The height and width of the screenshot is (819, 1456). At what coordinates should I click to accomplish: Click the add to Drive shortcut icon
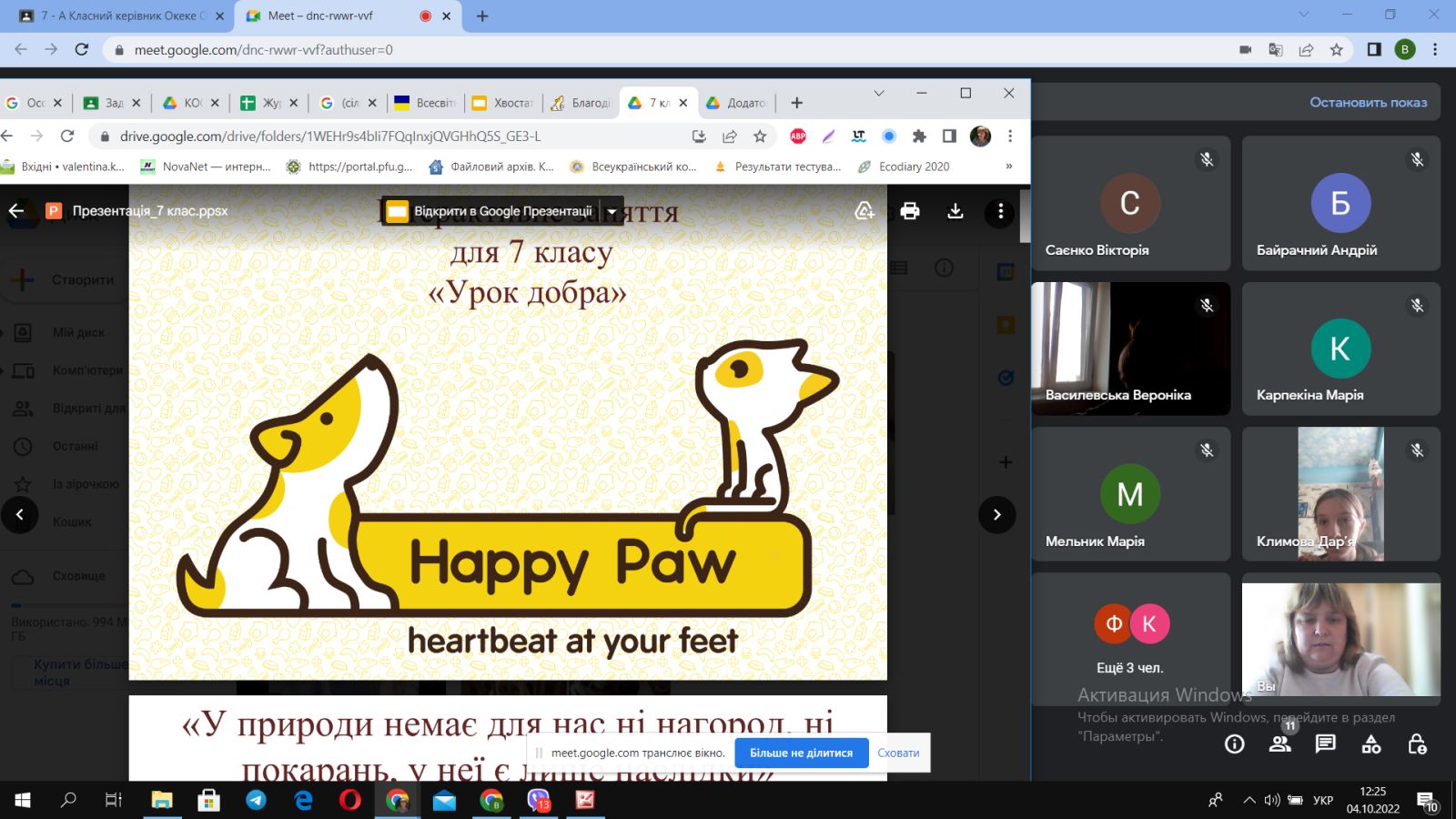click(864, 211)
